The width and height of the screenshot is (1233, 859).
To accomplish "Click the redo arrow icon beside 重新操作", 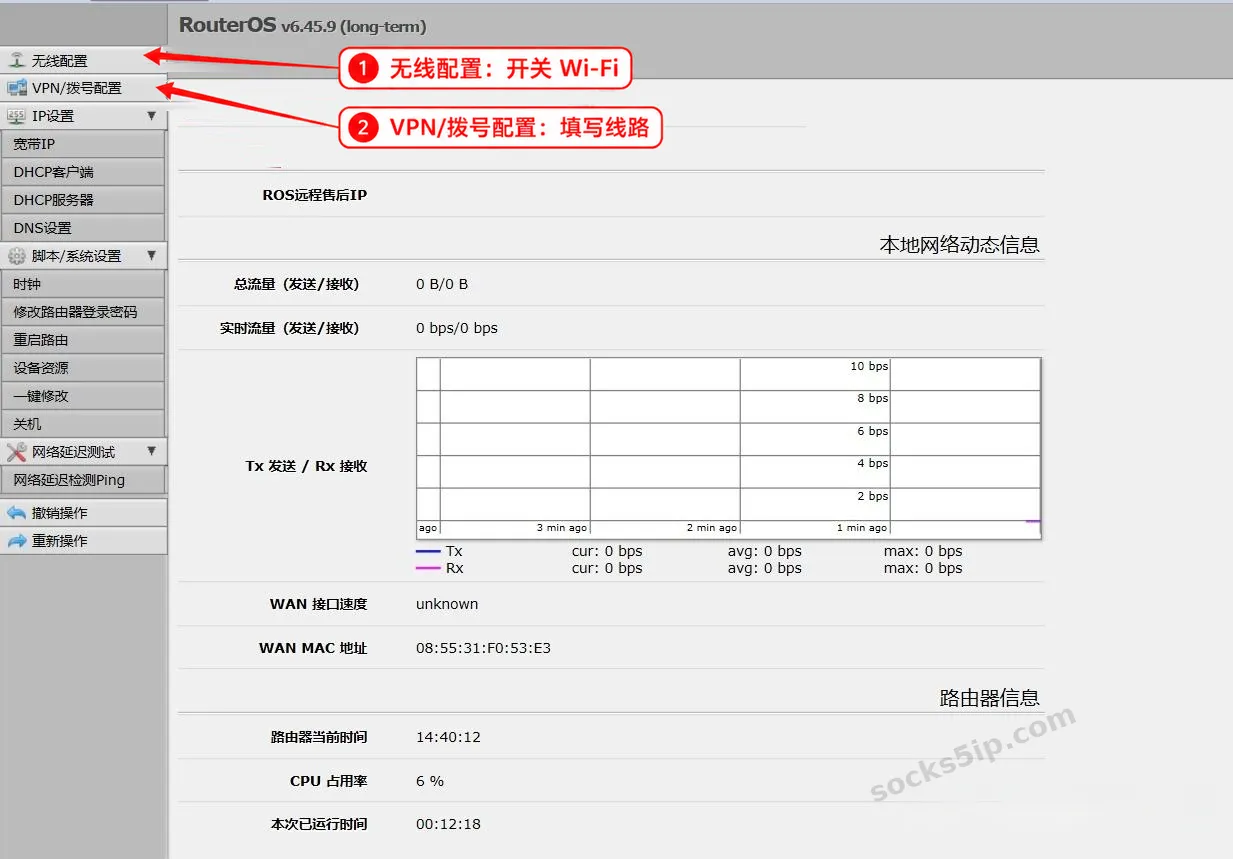I will point(17,541).
